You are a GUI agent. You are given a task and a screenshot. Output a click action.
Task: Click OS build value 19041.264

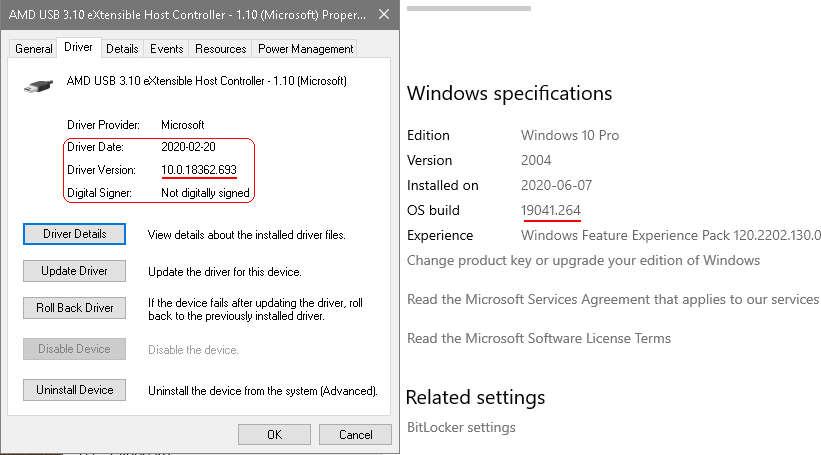[551, 210]
